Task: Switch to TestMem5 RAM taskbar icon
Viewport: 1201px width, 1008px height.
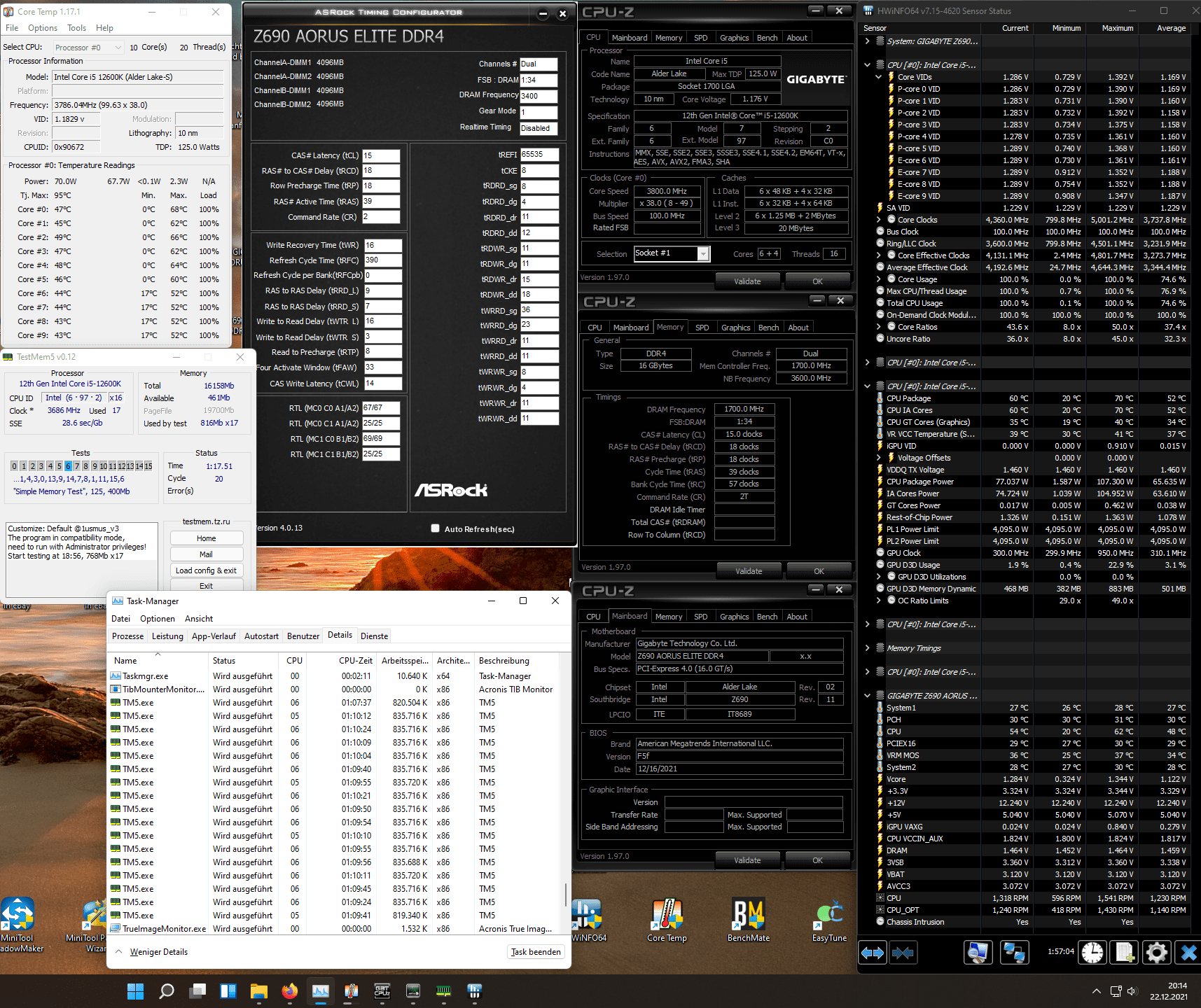Action: click(x=444, y=991)
